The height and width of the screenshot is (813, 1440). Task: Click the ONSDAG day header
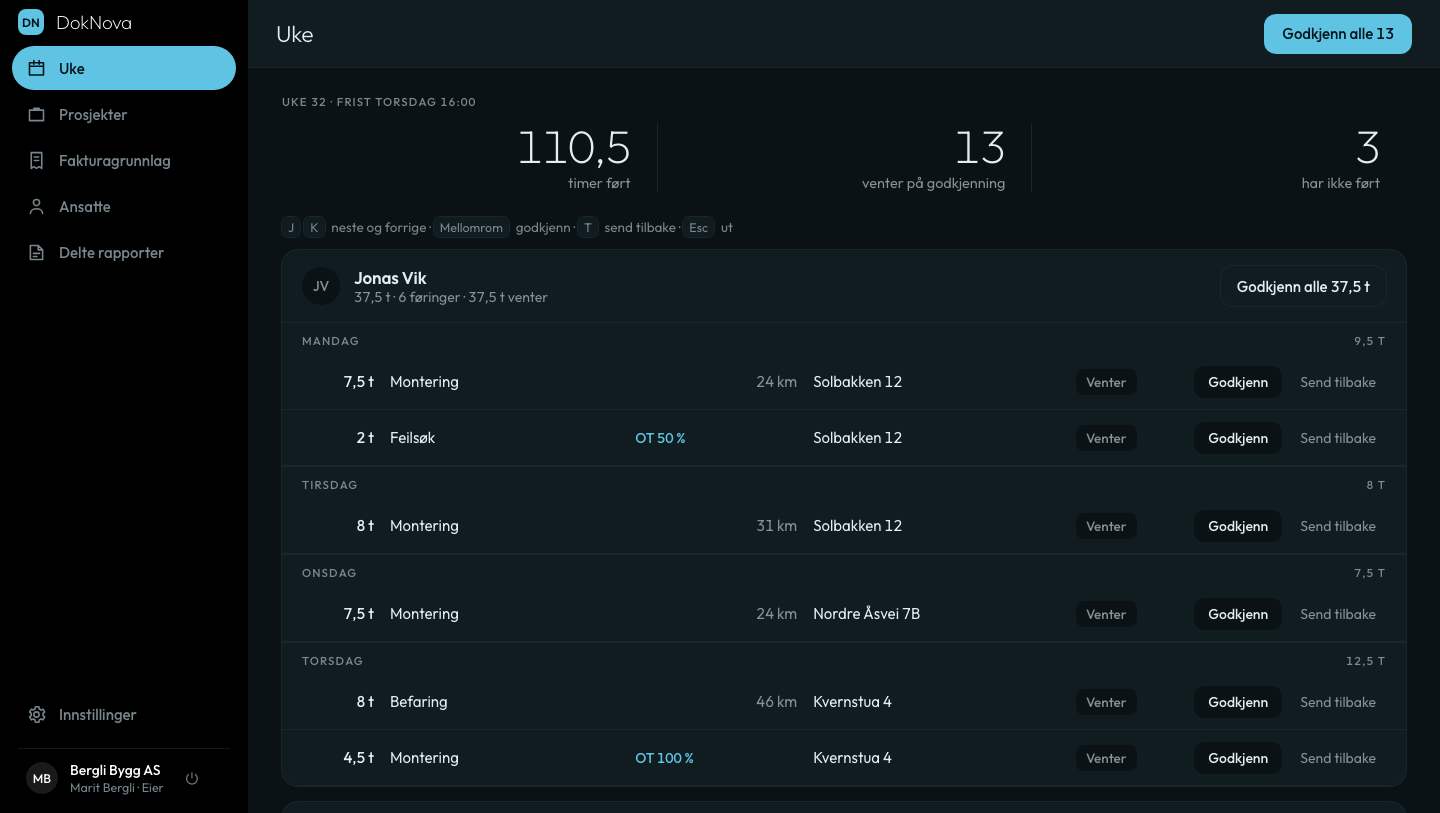[329, 573]
